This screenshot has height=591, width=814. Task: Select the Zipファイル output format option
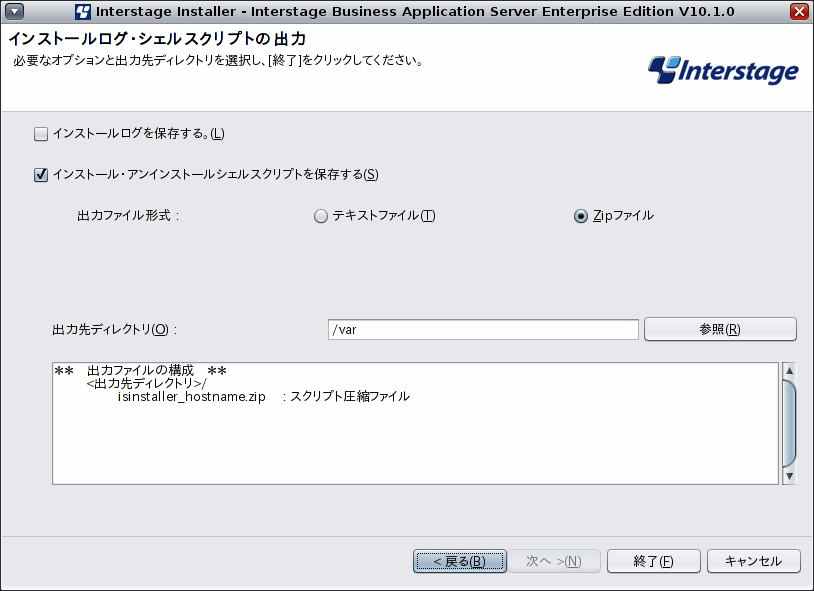click(580, 216)
